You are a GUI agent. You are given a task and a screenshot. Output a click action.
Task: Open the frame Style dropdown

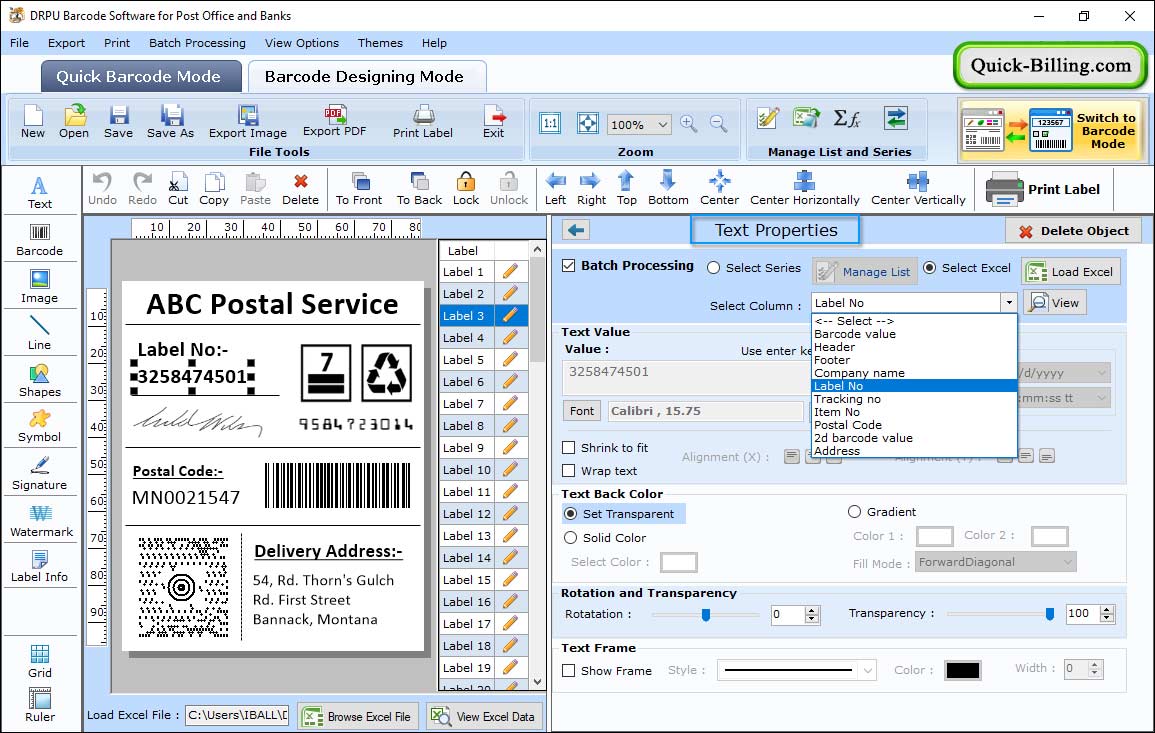coord(868,670)
